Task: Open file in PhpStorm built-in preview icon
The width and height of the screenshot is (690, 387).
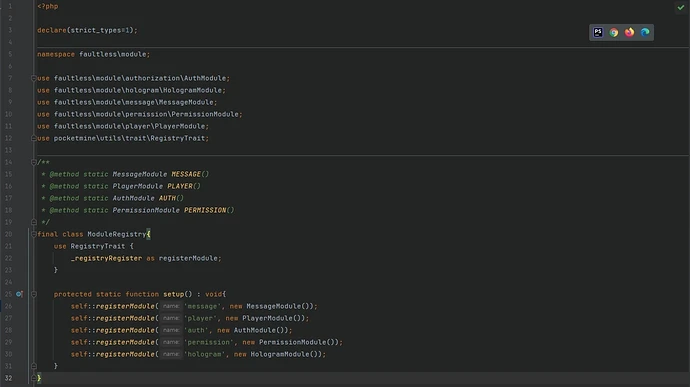Action: pyautogui.click(x=598, y=32)
